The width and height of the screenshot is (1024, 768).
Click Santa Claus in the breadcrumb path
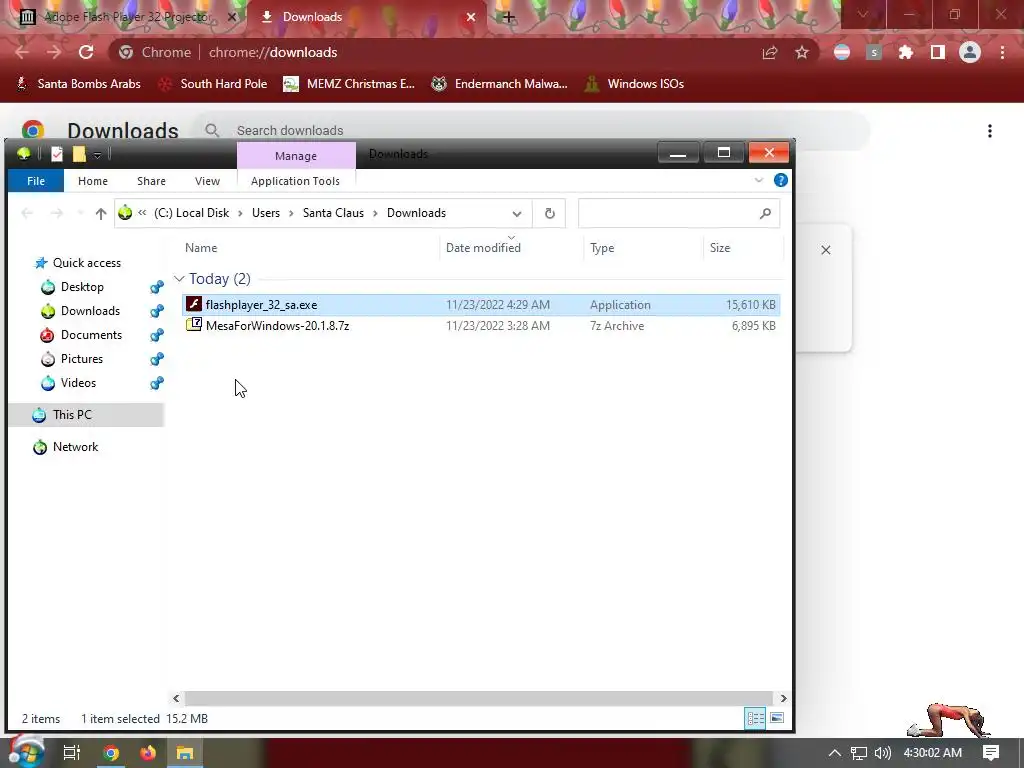pyautogui.click(x=333, y=213)
